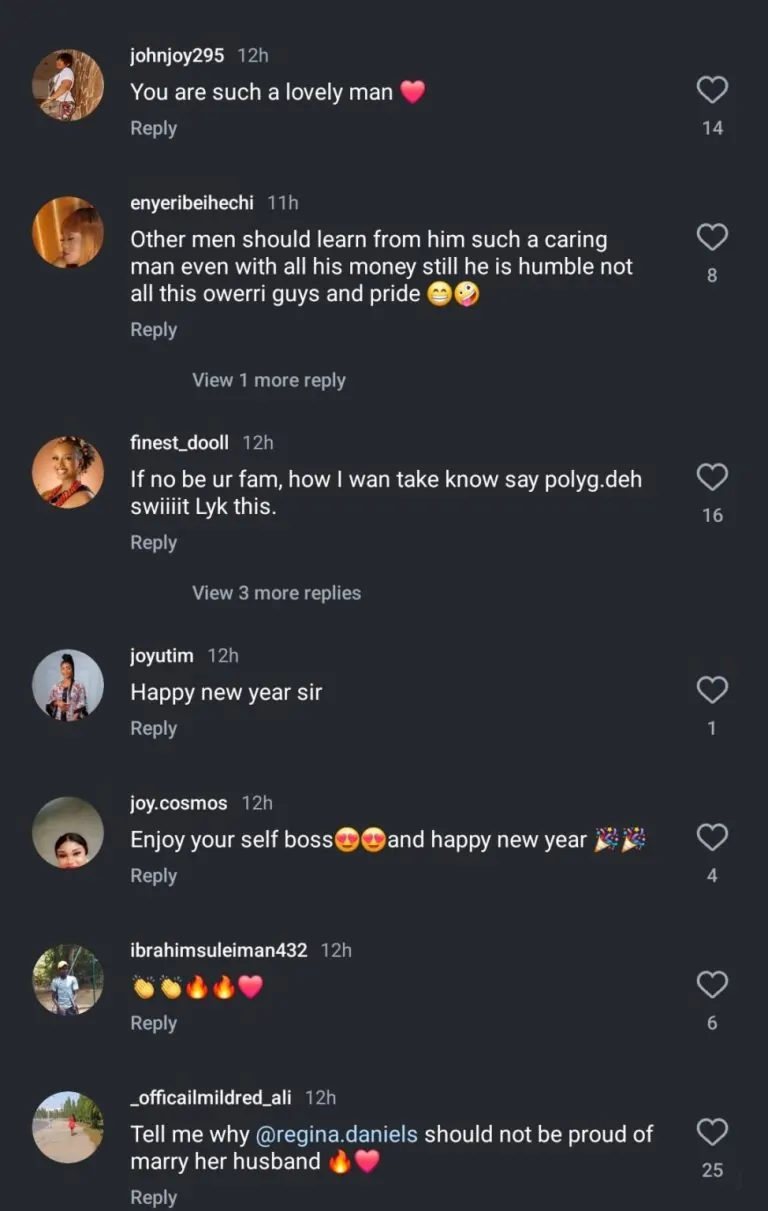Expand 'View 1 more reply'
768x1211 pixels.
tap(268, 380)
